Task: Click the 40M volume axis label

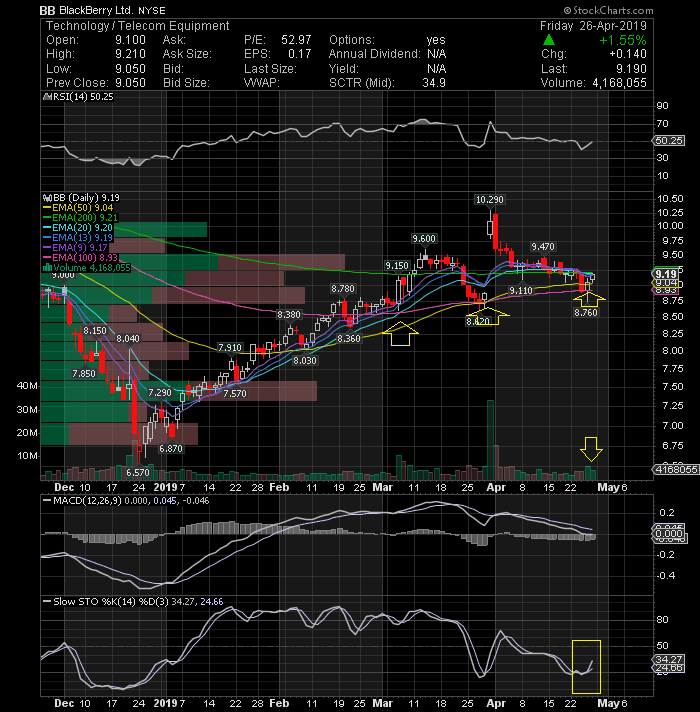Action: 27,386
